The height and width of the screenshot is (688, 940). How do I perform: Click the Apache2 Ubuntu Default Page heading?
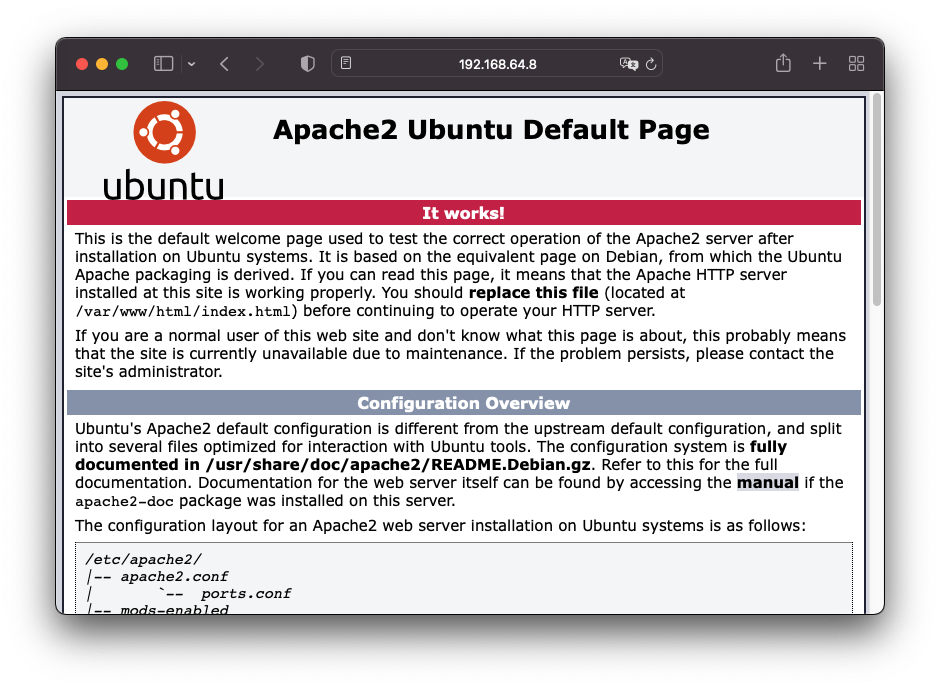point(491,129)
